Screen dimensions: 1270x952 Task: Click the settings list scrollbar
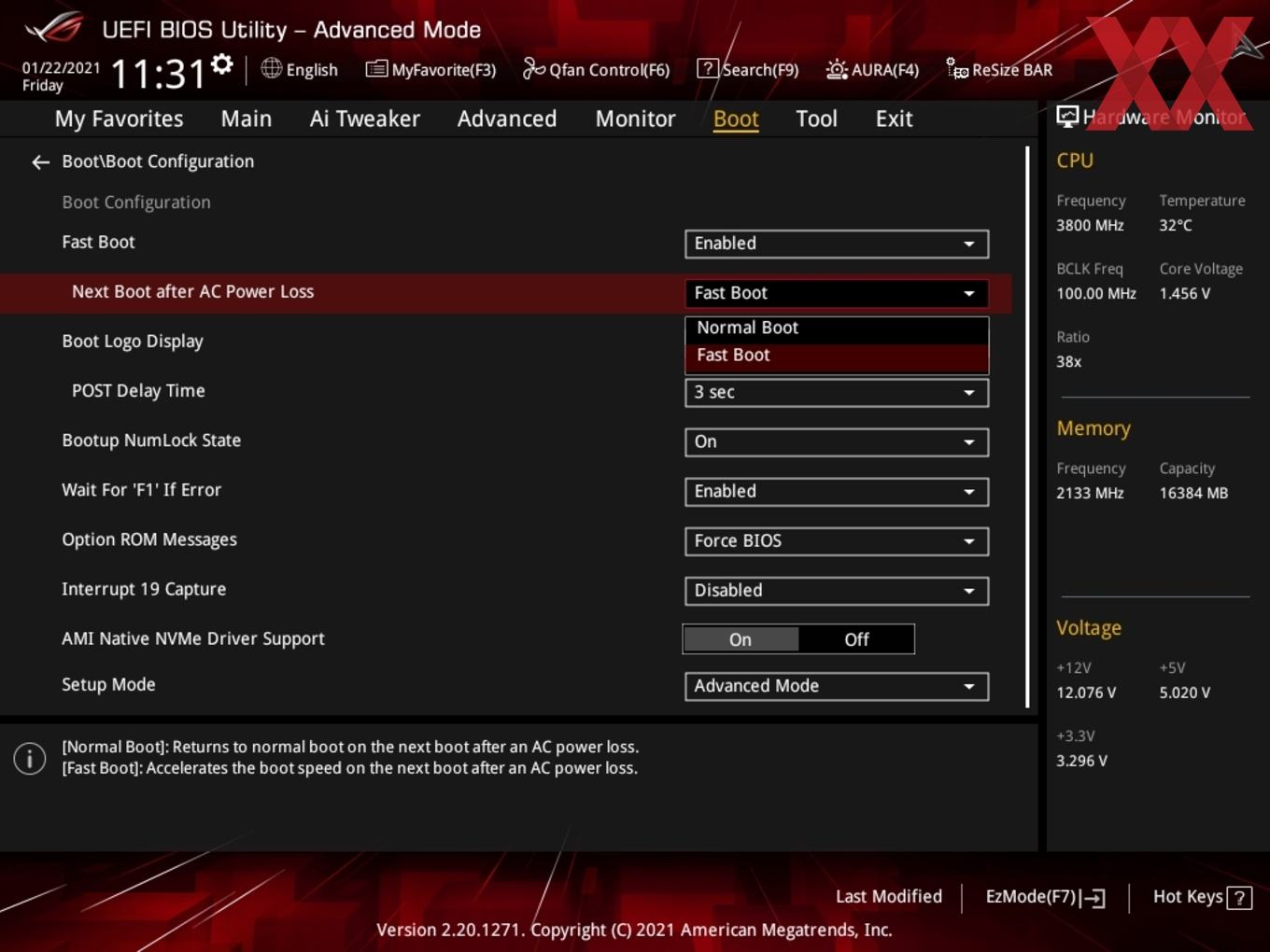pos(1028,427)
